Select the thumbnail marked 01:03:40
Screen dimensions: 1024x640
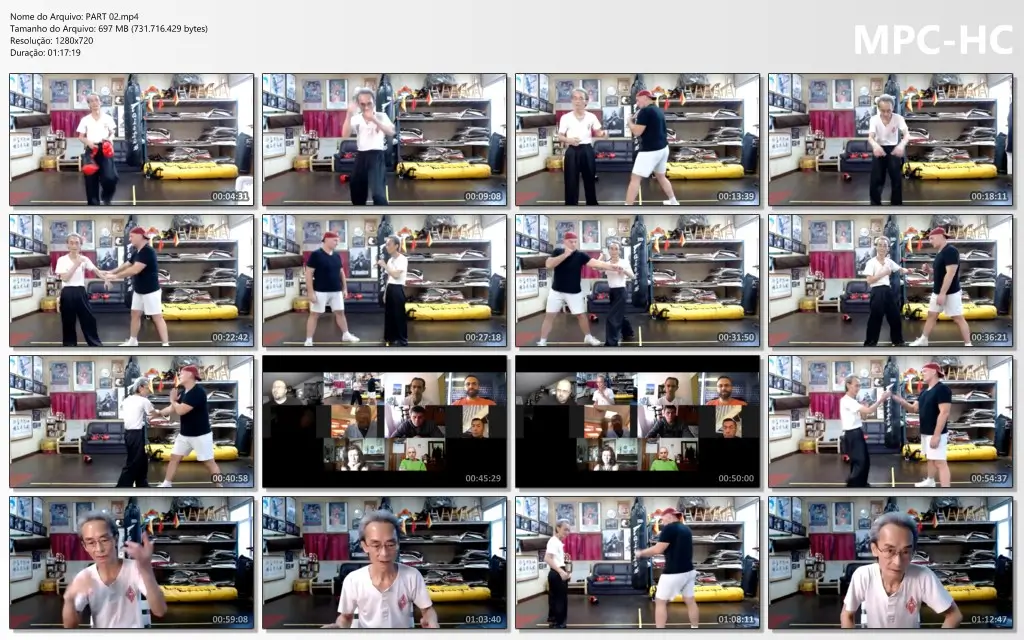click(385, 563)
